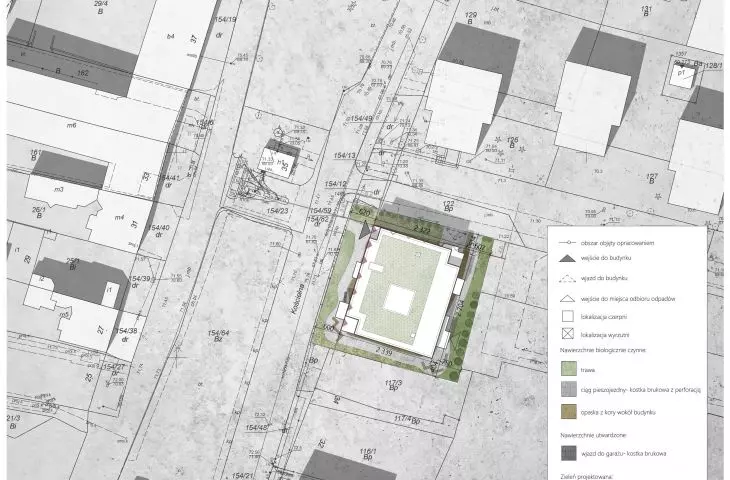This screenshot has height=480, width=730.
Task: Select the brown bark border legend swatch
Action: (568, 412)
